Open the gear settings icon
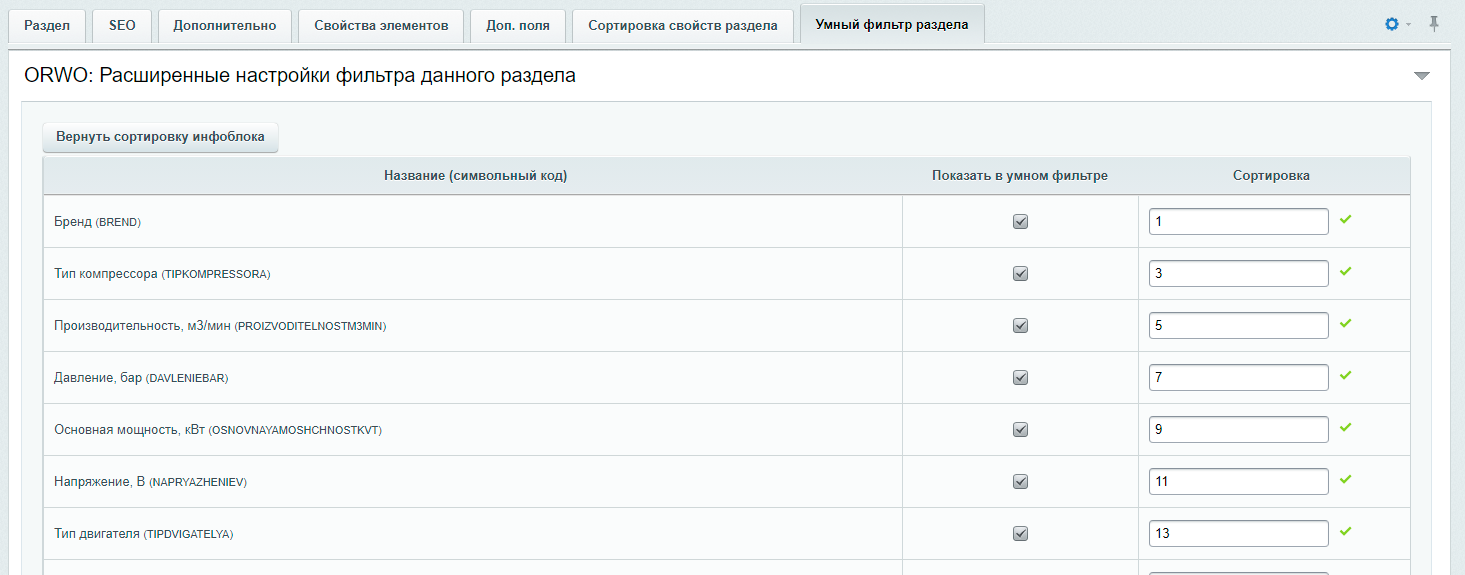Viewport: 1465px width, 575px height. (1391, 24)
